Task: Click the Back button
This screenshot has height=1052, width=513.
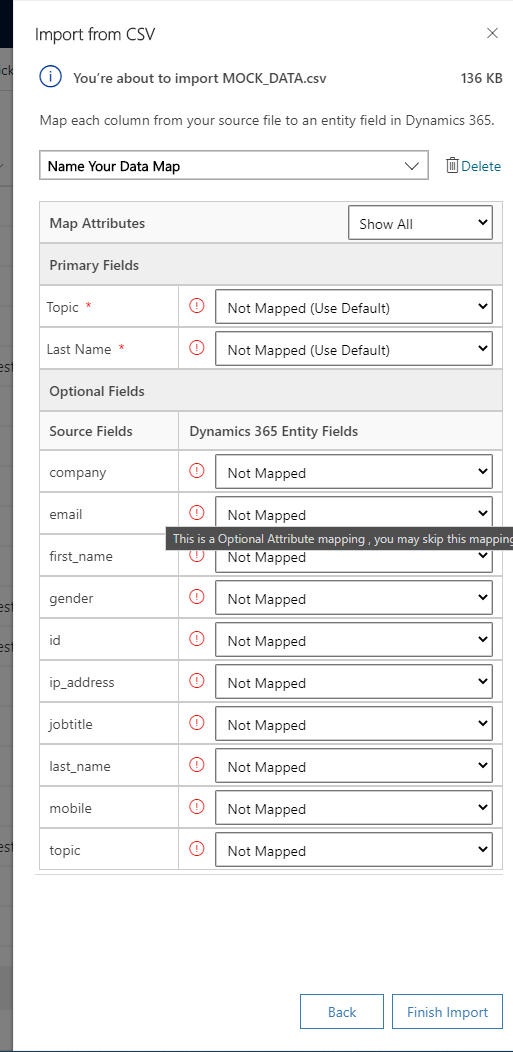Action: coord(342,1011)
